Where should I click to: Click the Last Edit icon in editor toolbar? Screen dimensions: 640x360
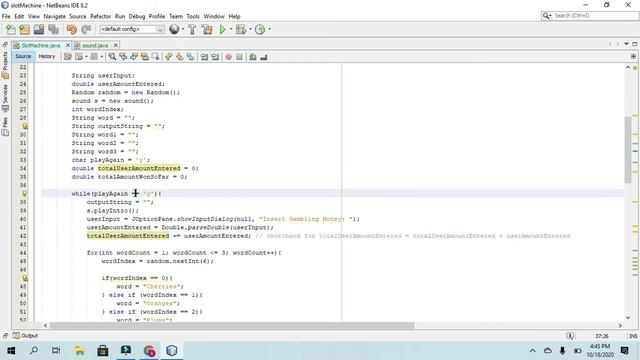[x=68, y=57]
